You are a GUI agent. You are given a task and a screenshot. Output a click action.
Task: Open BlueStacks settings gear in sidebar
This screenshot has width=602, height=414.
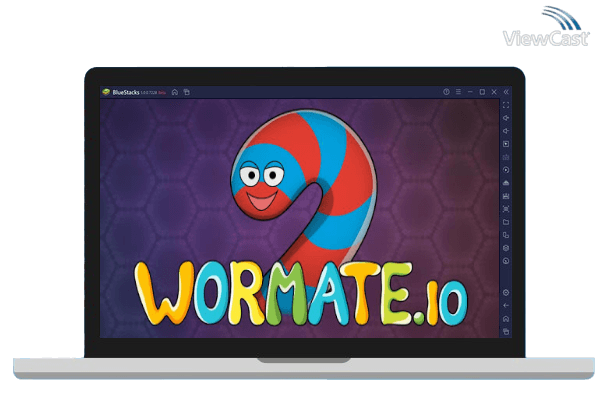(x=506, y=293)
